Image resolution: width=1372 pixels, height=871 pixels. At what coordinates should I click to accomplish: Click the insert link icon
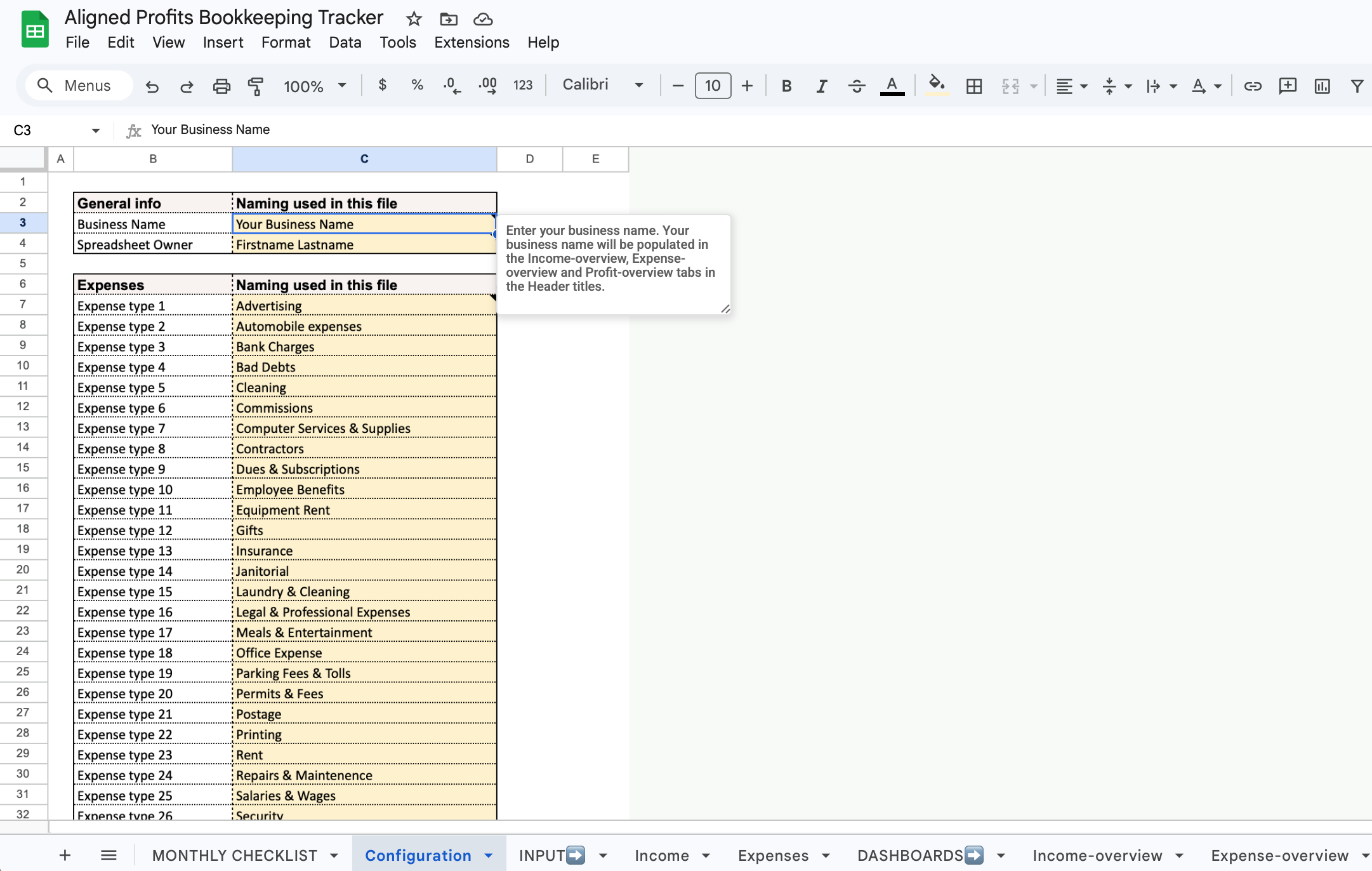click(1252, 86)
